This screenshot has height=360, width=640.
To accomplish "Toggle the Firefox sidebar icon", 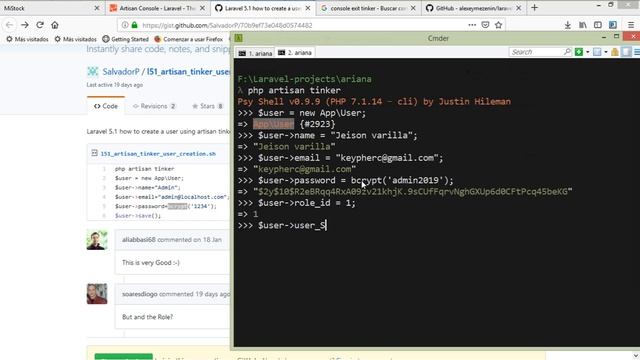I will pos(598,25).
